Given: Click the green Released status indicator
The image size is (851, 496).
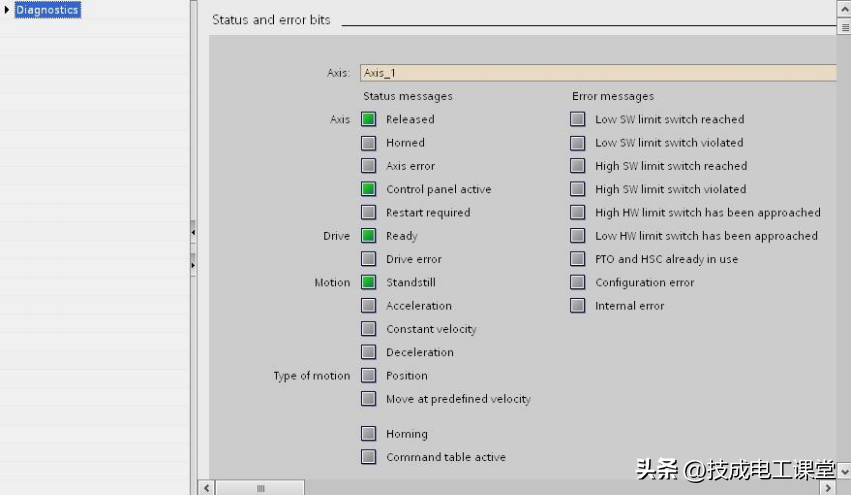Looking at the screenshot, I should [x=368, y=119].
